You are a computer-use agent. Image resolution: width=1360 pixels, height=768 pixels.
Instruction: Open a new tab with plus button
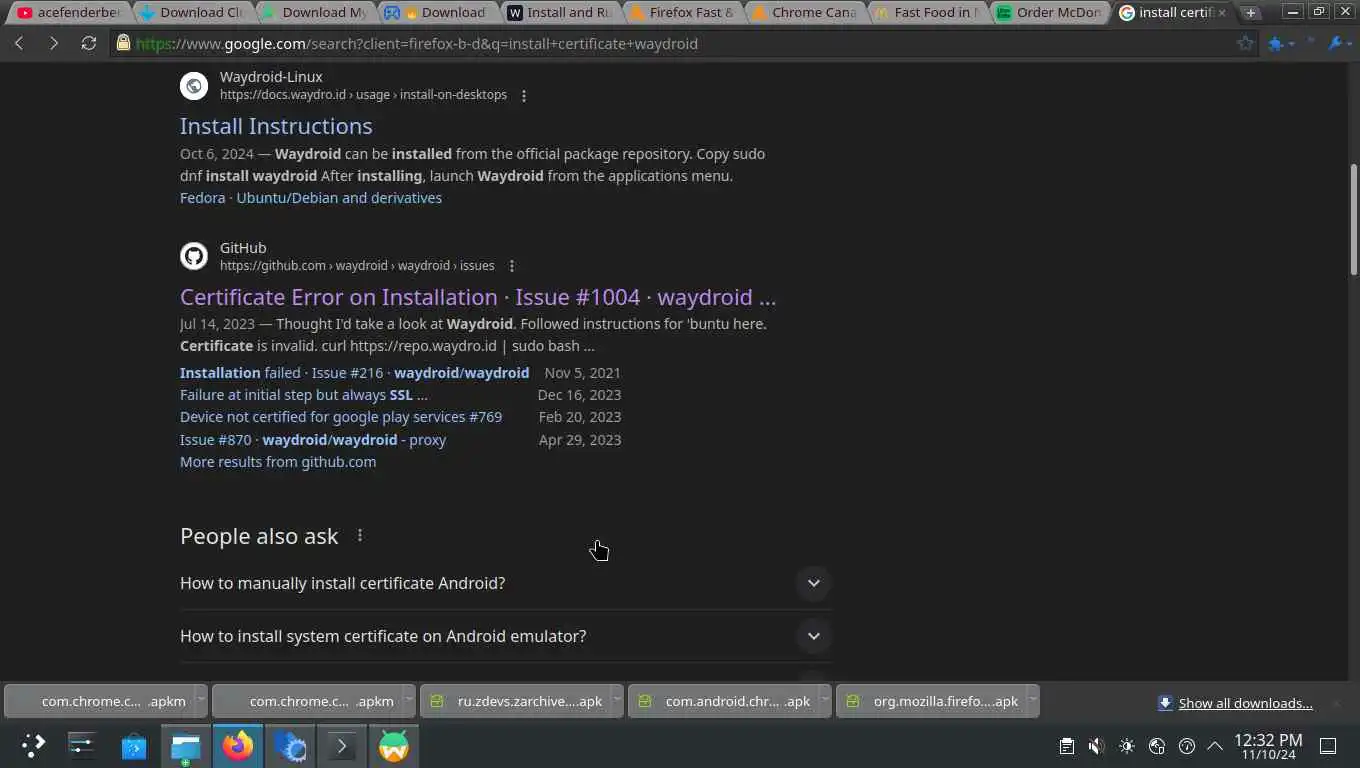click(x=1250, y=13)
